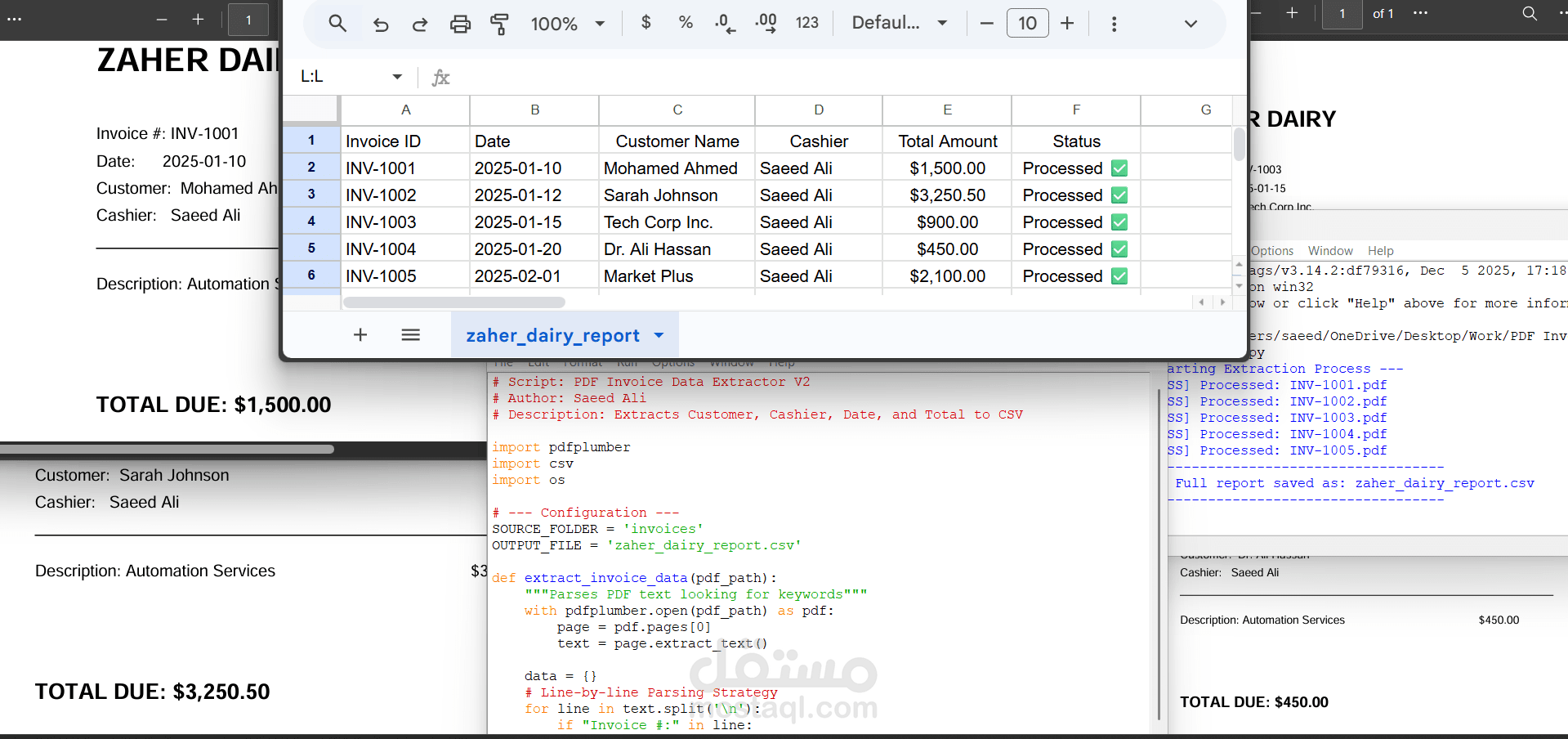Show the all sheets list

point(411,334)
